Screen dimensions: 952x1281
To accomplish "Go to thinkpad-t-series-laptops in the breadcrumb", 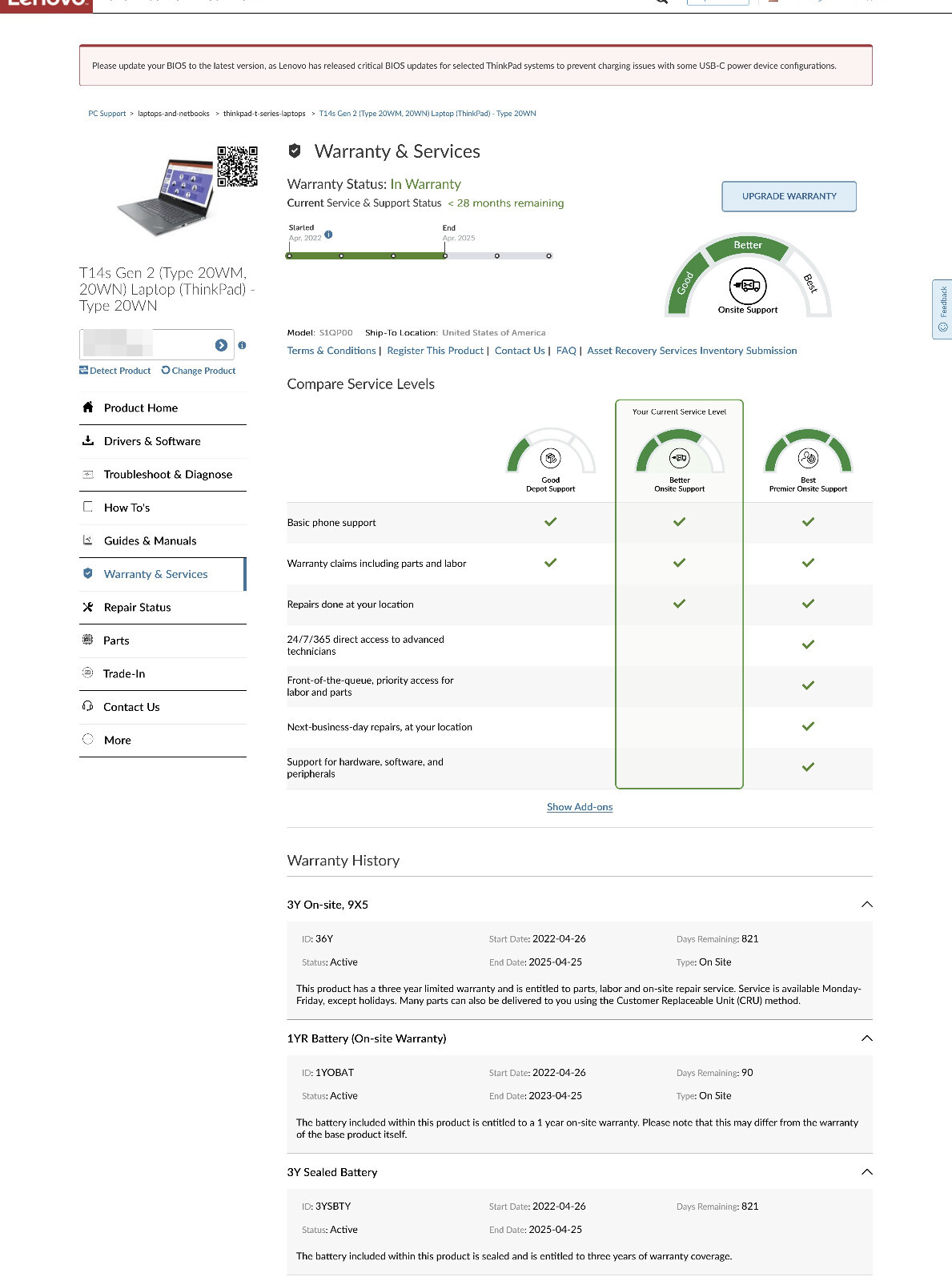I will pyautogui.click(x=264, y=114).
